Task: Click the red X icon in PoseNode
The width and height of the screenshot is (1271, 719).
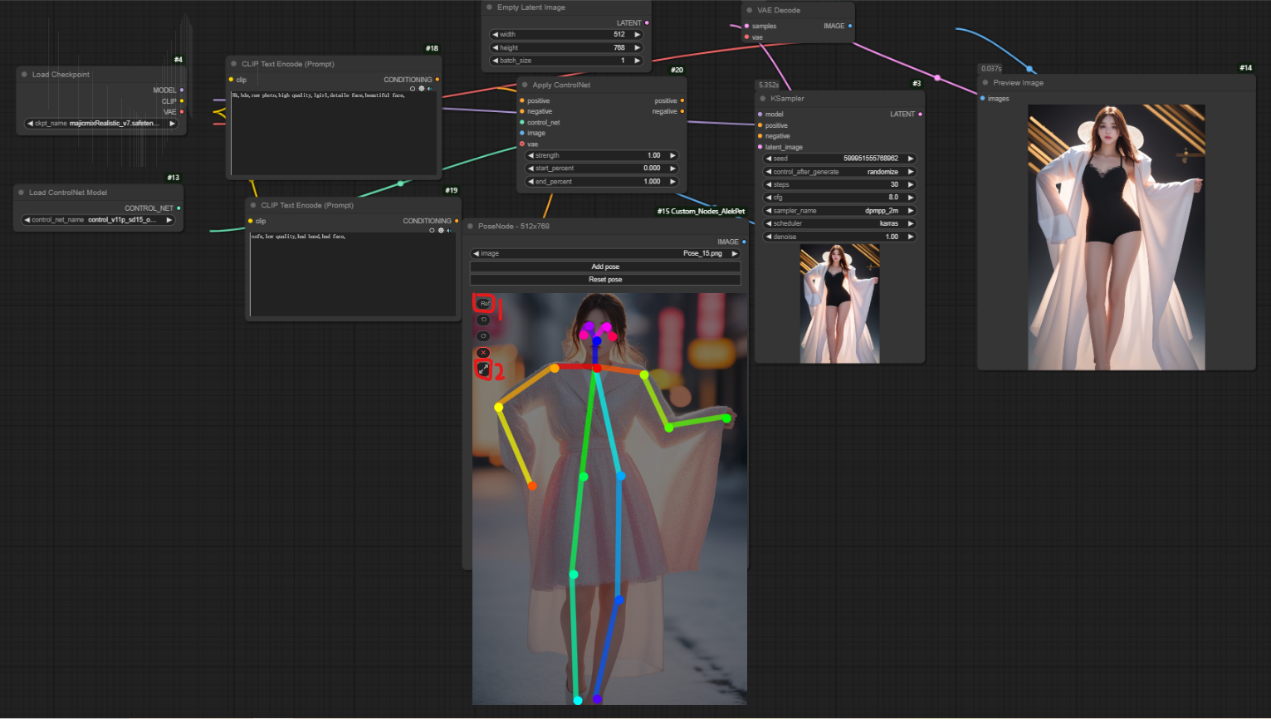Action: 484,353
